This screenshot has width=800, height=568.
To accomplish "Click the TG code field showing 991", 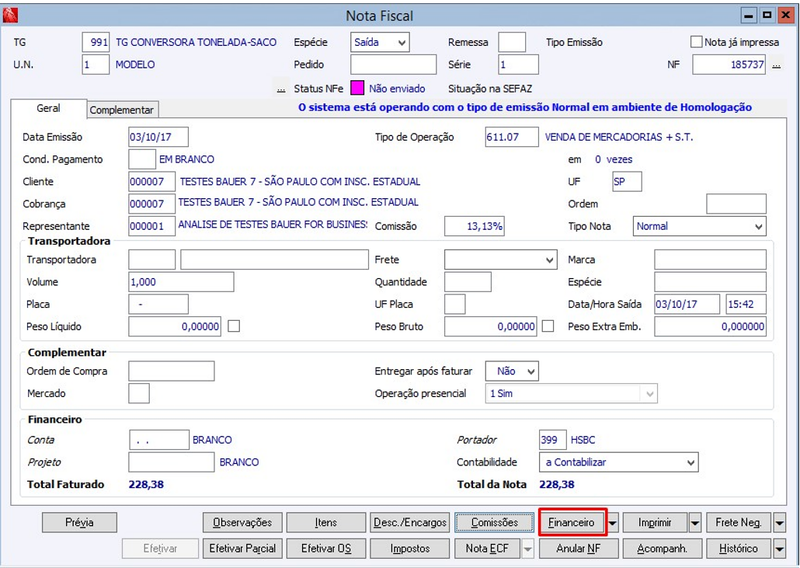I will coord(95,42).
